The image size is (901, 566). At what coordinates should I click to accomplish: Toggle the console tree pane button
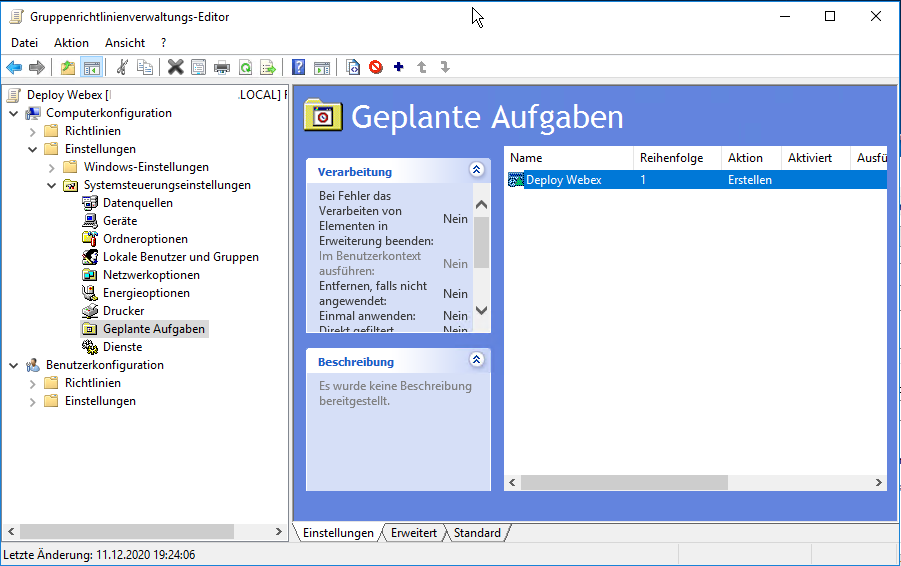point(91,68)
